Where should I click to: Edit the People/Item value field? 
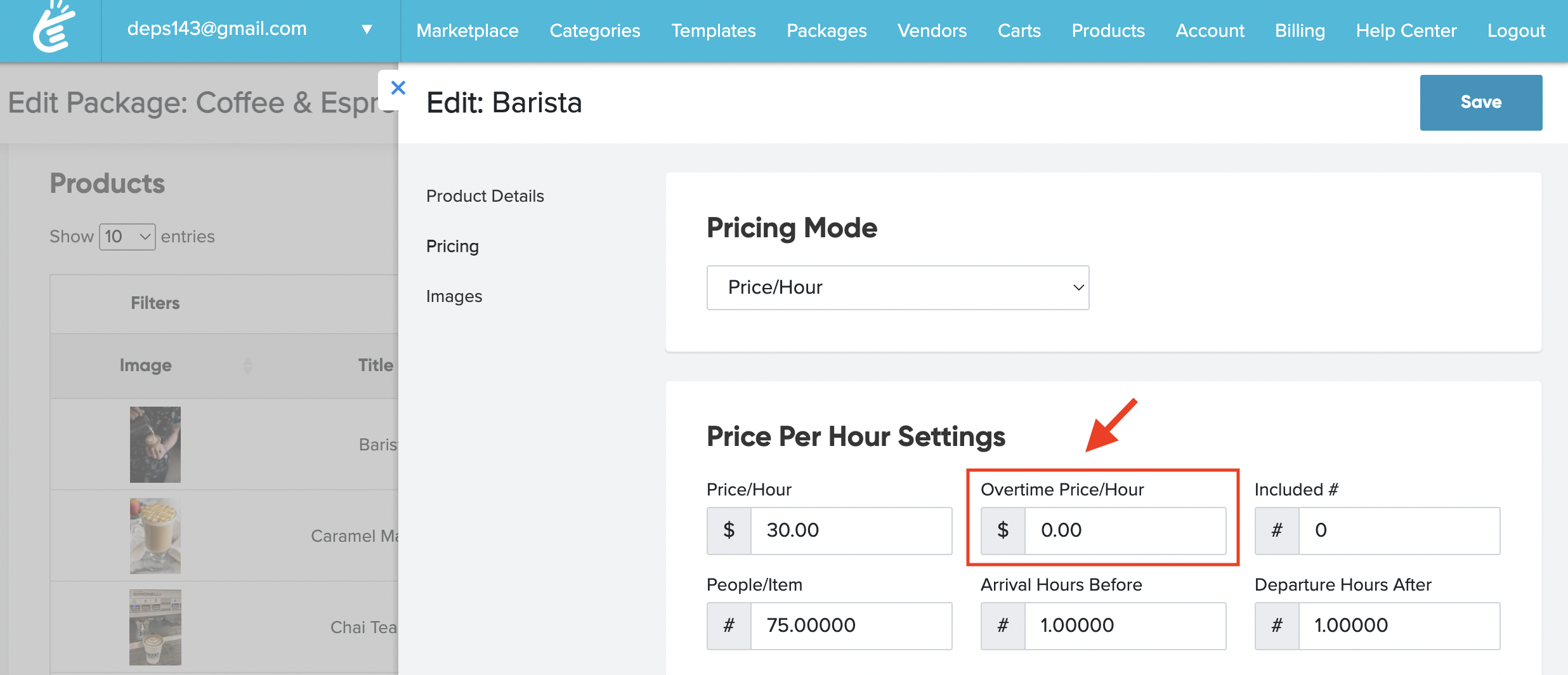(851, 626)
